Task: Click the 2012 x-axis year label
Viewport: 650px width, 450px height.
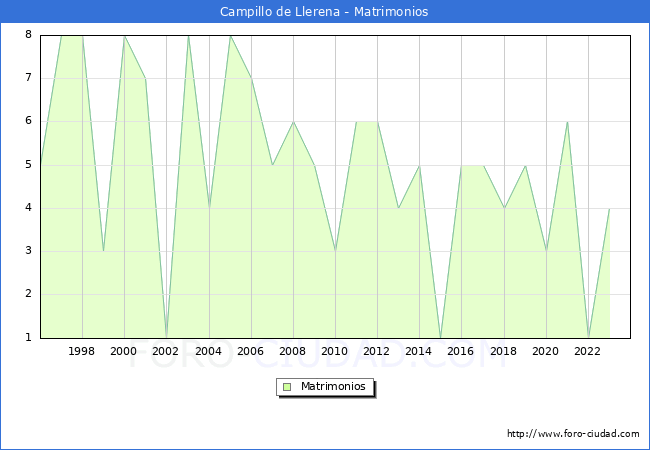Action: (x=377, y=351)
